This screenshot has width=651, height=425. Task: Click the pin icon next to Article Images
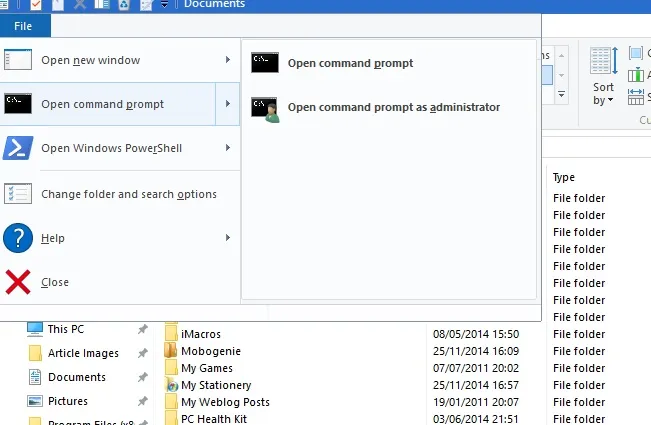point(142,353)
